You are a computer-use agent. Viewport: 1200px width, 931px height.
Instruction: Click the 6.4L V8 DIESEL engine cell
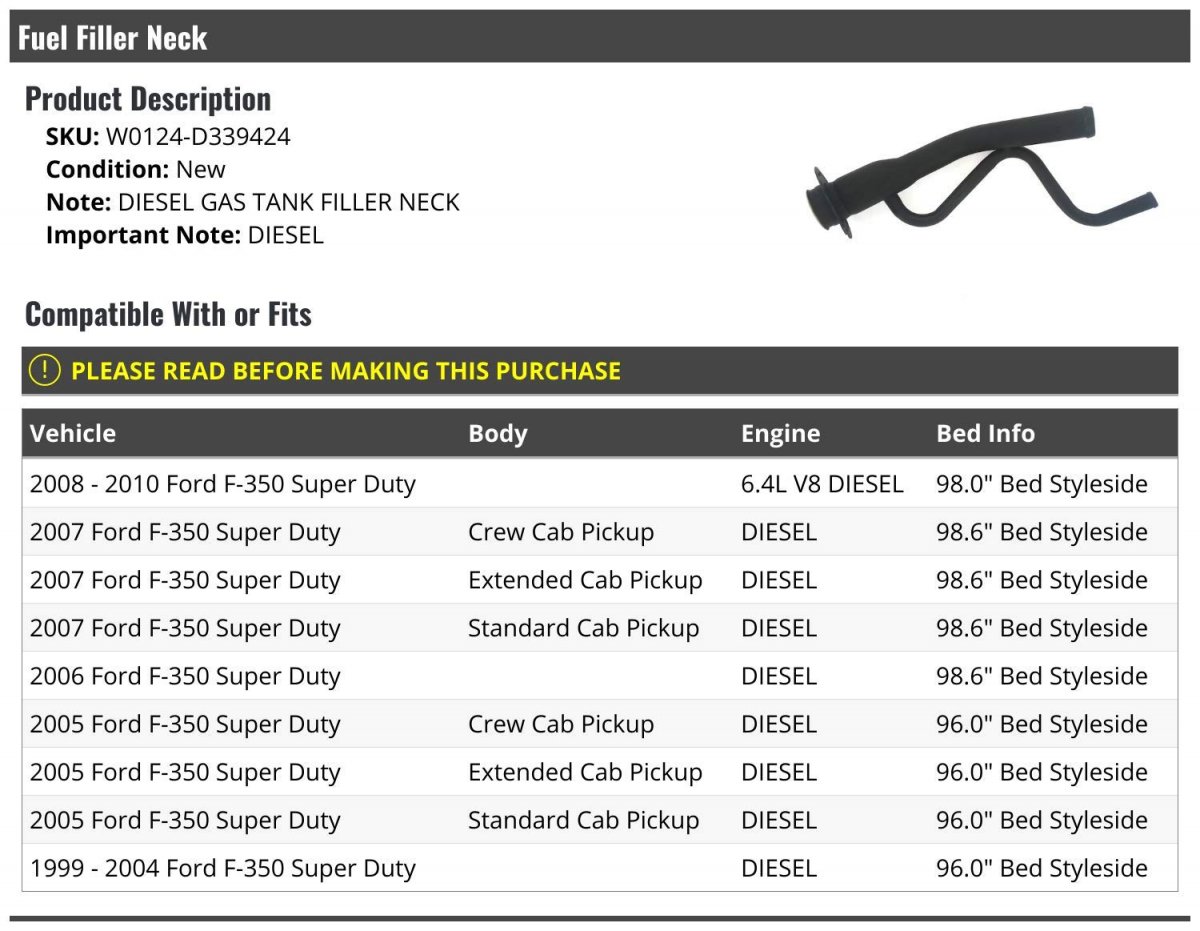(x=822, y=484)
